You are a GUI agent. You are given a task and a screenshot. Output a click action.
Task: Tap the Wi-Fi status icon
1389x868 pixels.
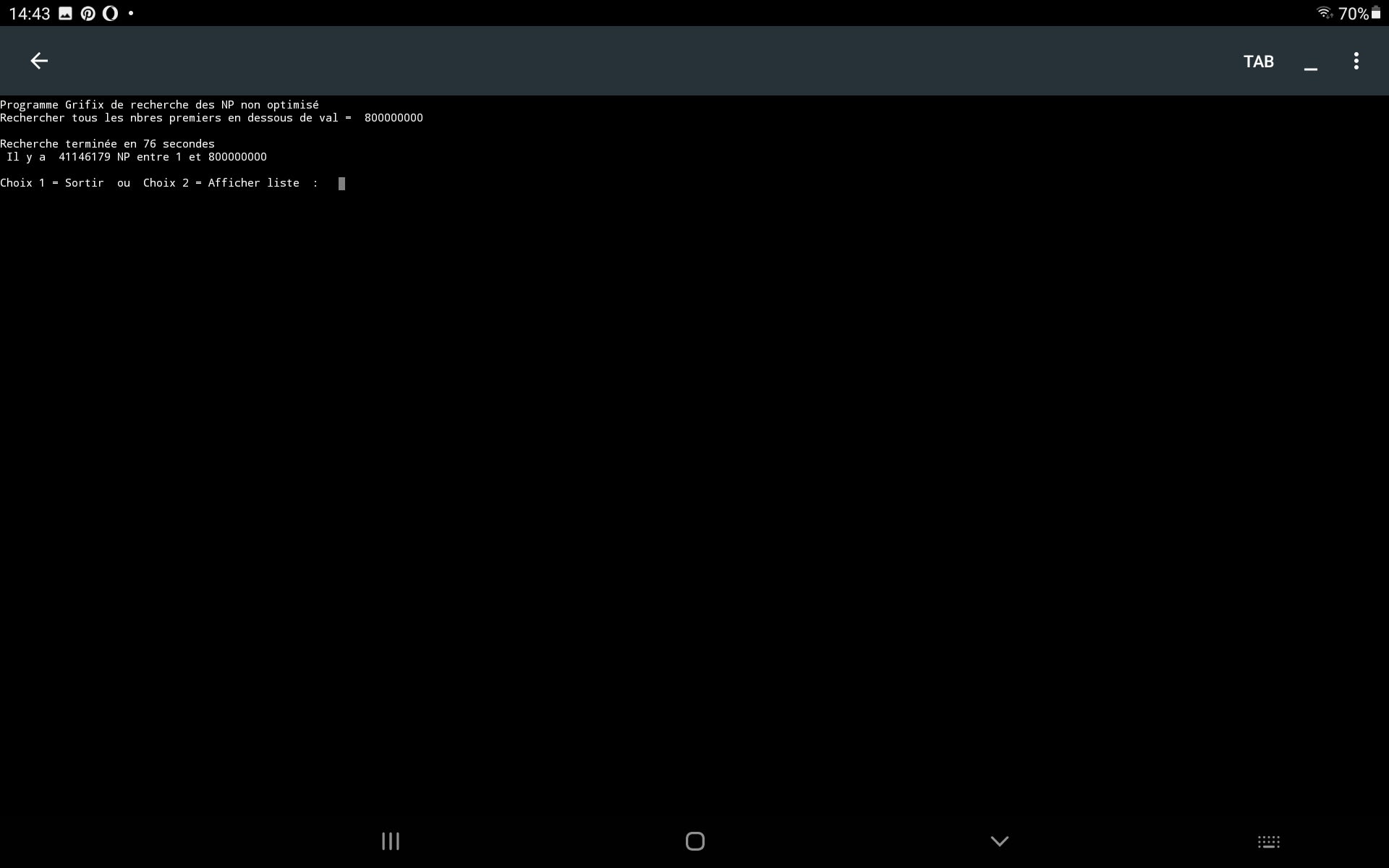point(1323,13)
